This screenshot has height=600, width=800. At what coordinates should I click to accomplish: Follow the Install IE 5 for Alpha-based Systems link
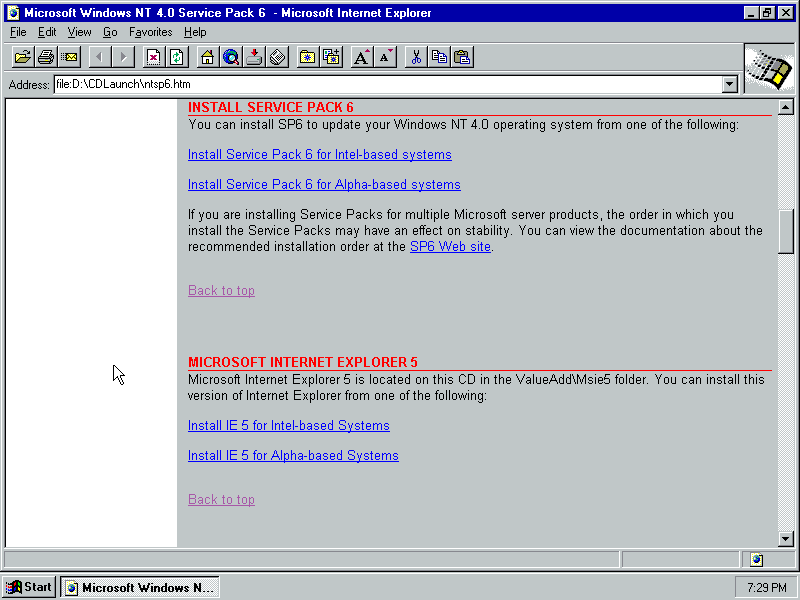point(293,456)
